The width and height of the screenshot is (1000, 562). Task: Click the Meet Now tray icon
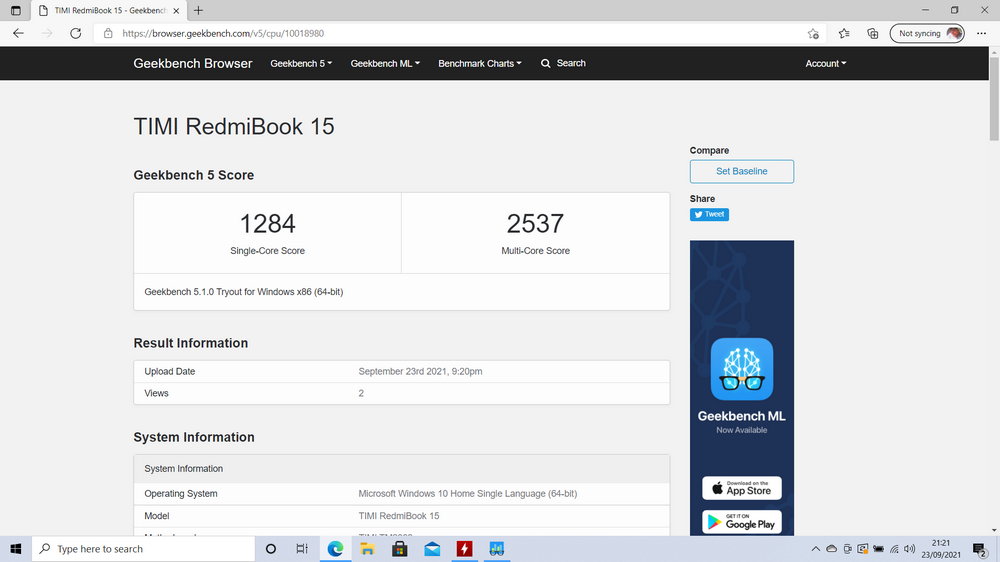pyautogui.click(x=848, y=549)
